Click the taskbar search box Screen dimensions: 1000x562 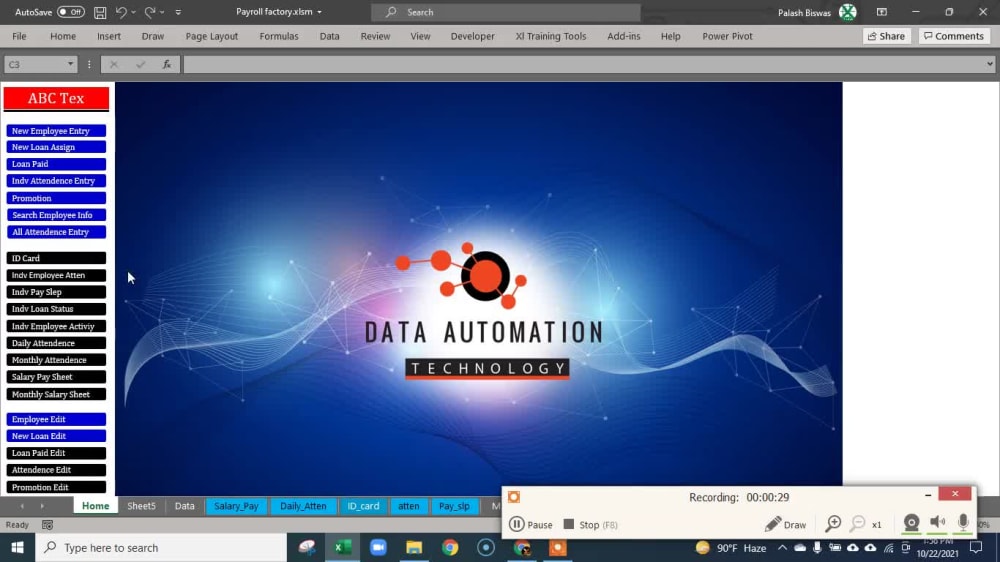161,547
